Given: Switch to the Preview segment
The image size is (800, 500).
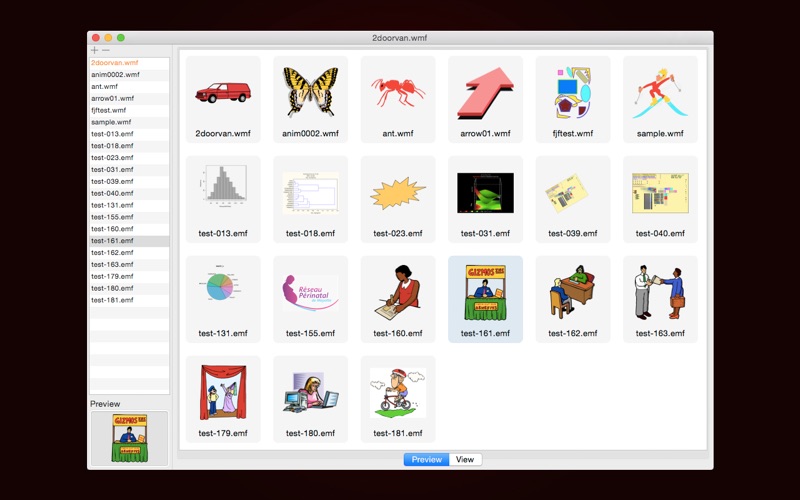Looking at the screenshot, I should [427, 459].
